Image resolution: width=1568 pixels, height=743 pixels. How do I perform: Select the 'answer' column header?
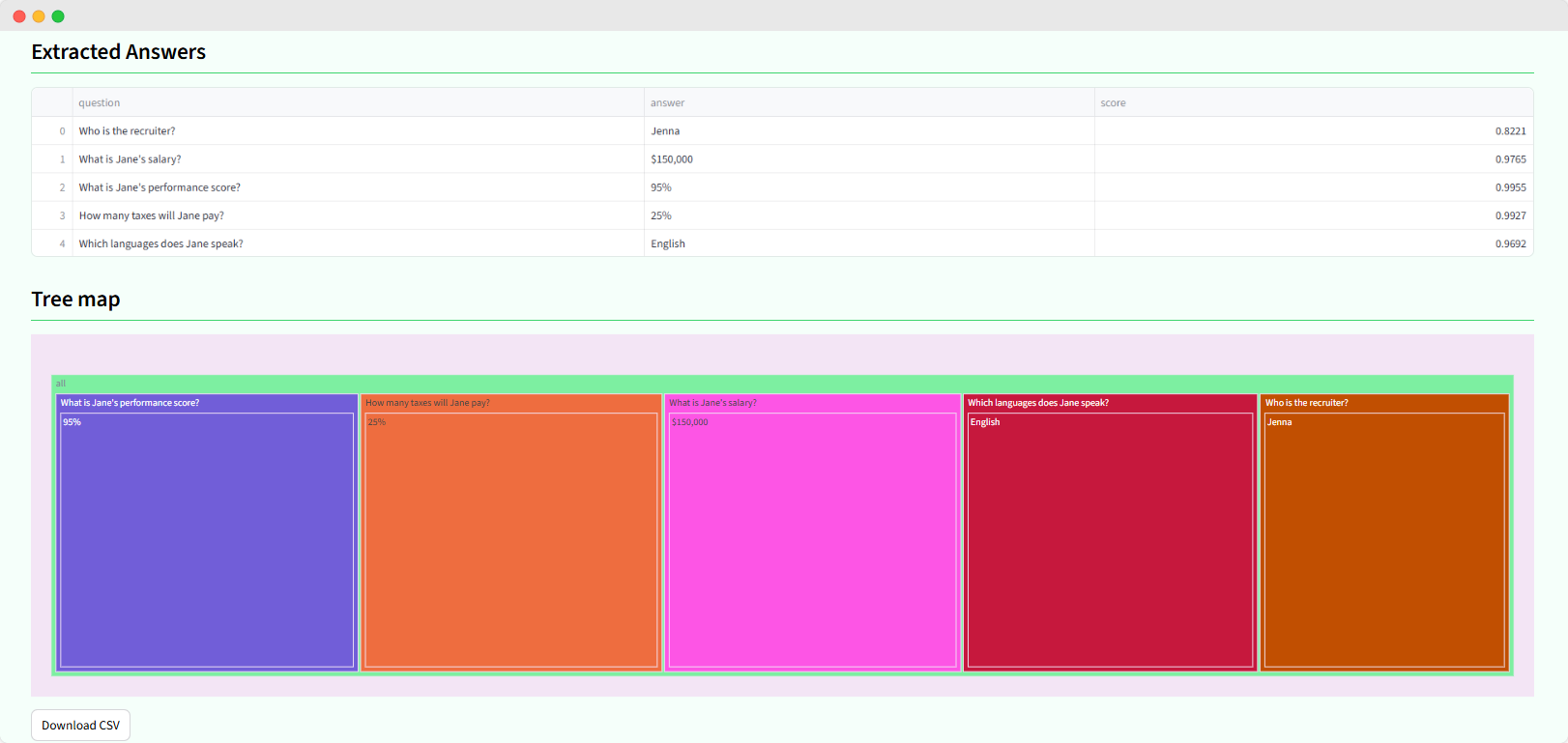869,102
